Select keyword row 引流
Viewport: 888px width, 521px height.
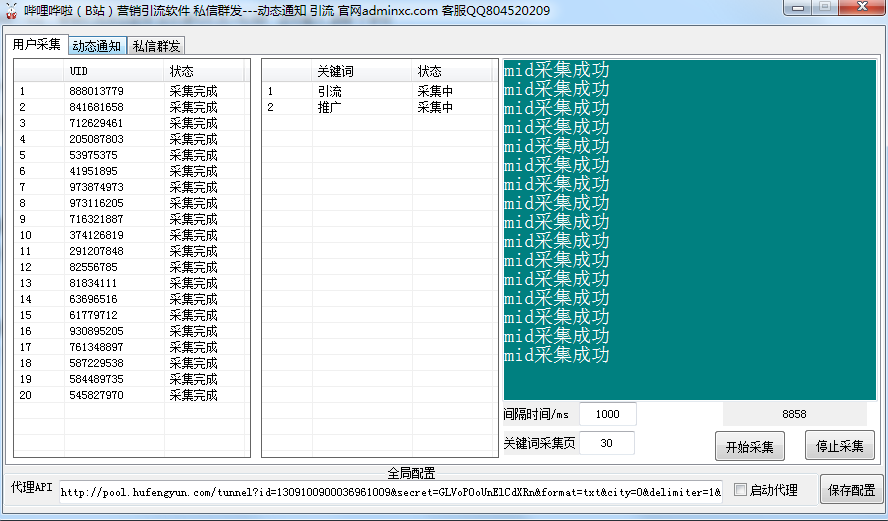[379, 91]
